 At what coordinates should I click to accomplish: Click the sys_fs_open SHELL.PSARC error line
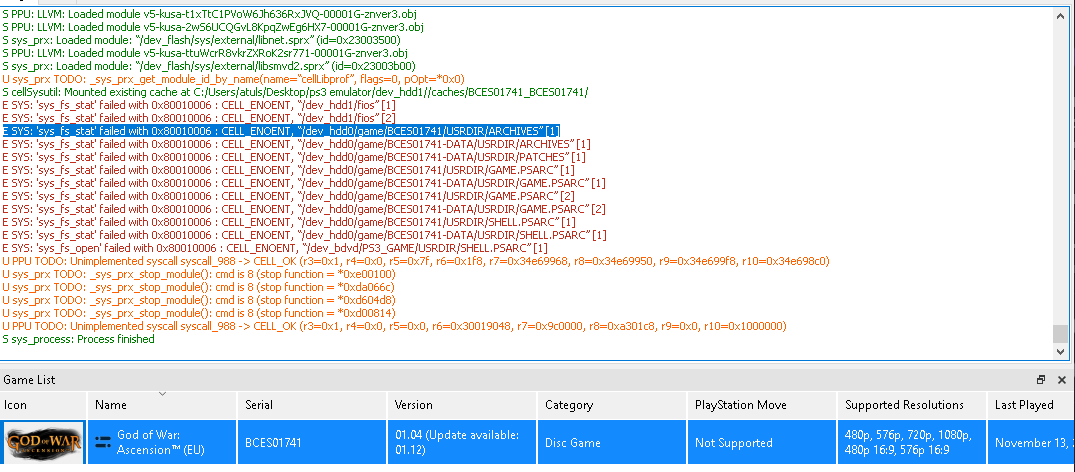[x=275, y=248]
